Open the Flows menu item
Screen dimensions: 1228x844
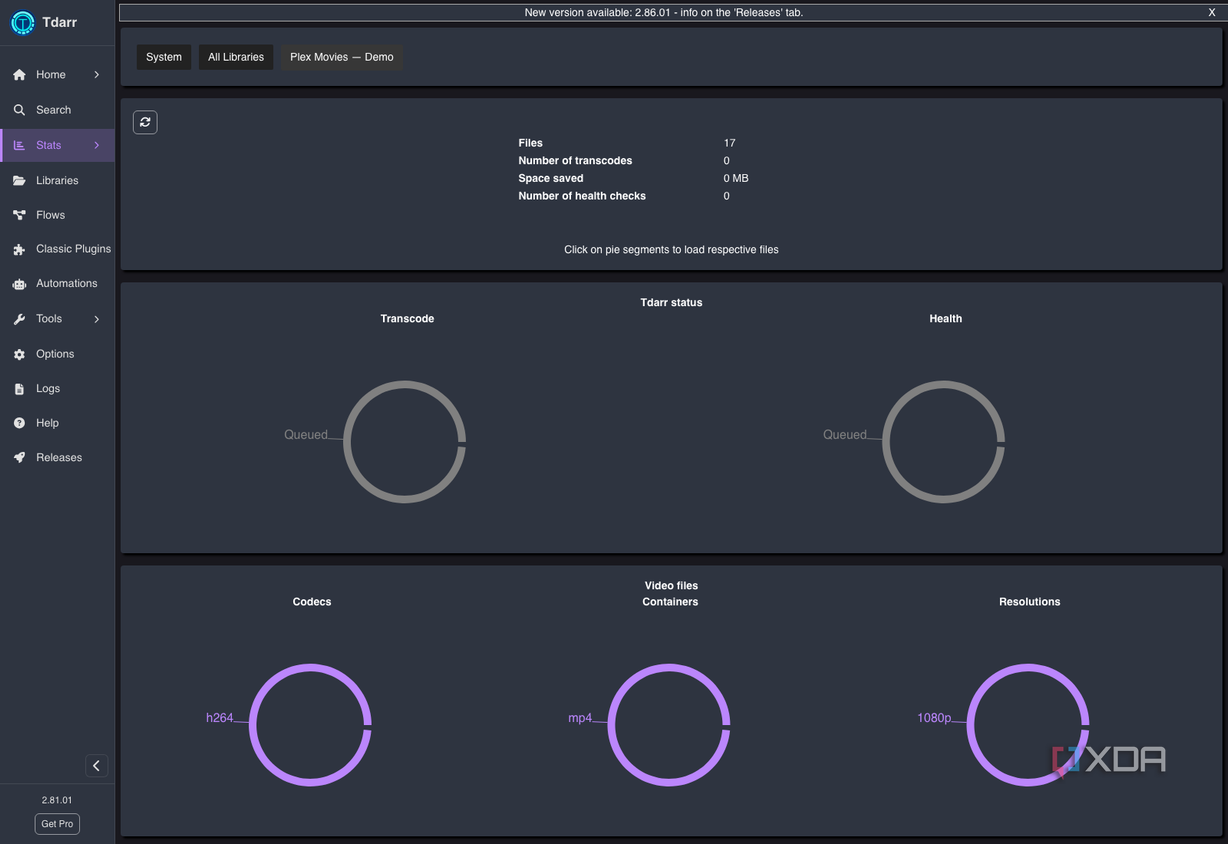coord(57,215)
